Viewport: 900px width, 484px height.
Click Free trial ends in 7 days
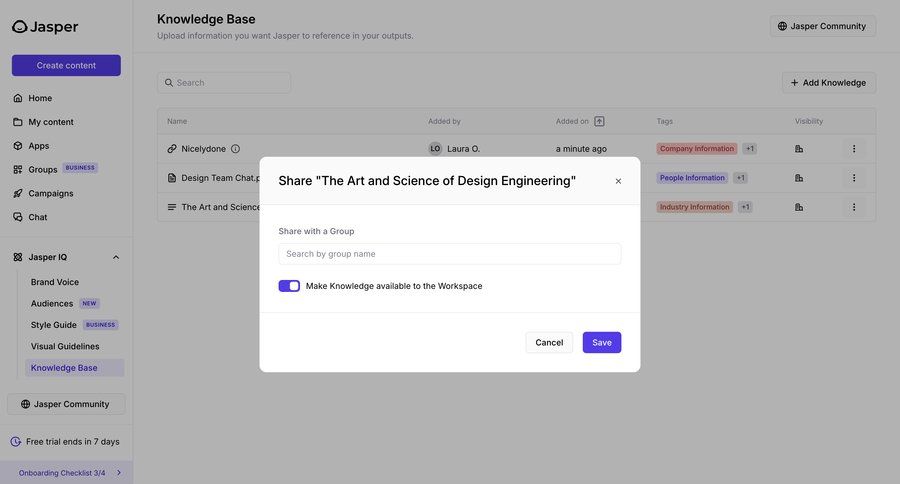66,442
